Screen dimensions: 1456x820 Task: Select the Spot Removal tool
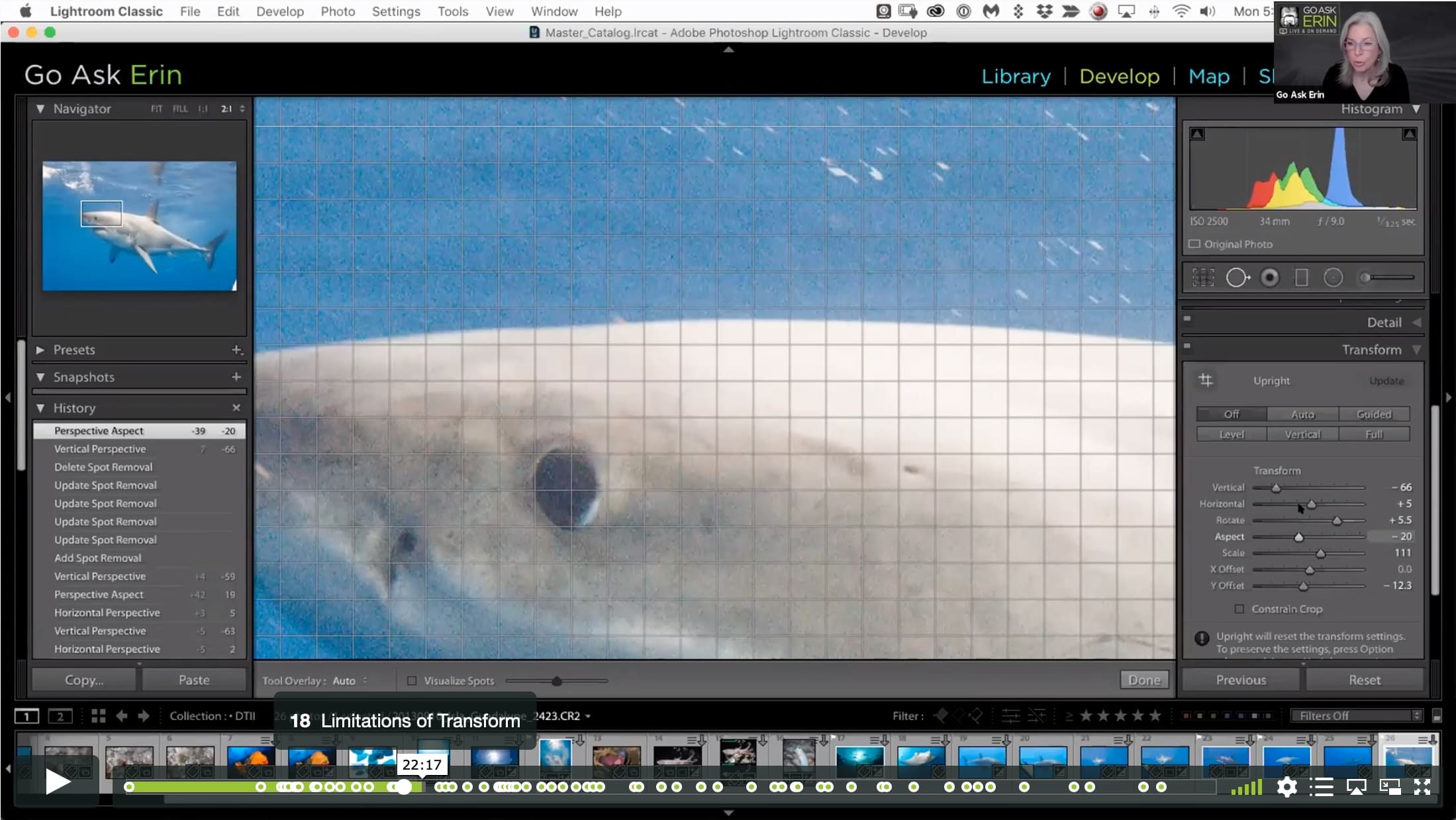point(1237,278)
